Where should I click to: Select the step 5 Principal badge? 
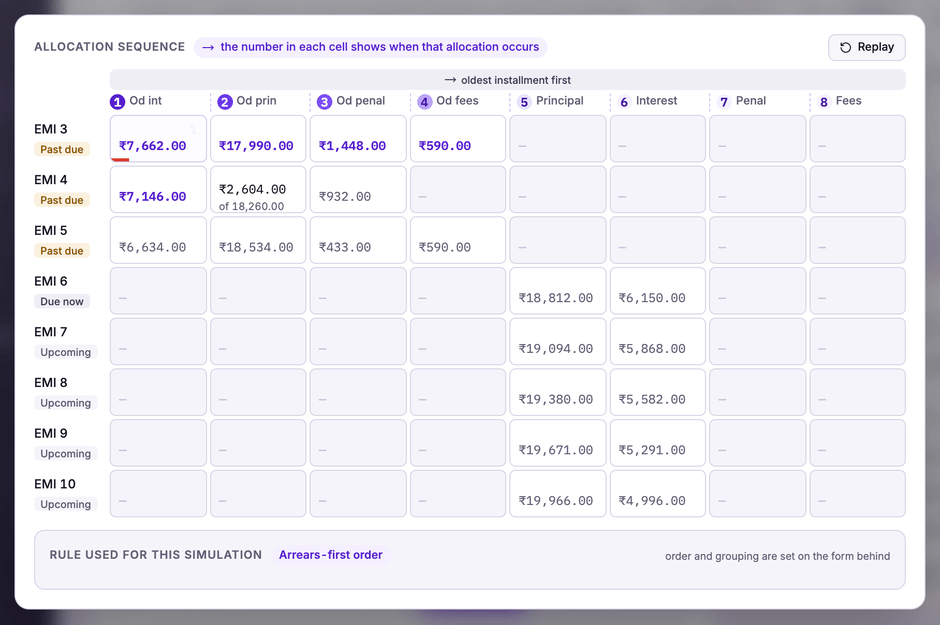tap(524, 102)
